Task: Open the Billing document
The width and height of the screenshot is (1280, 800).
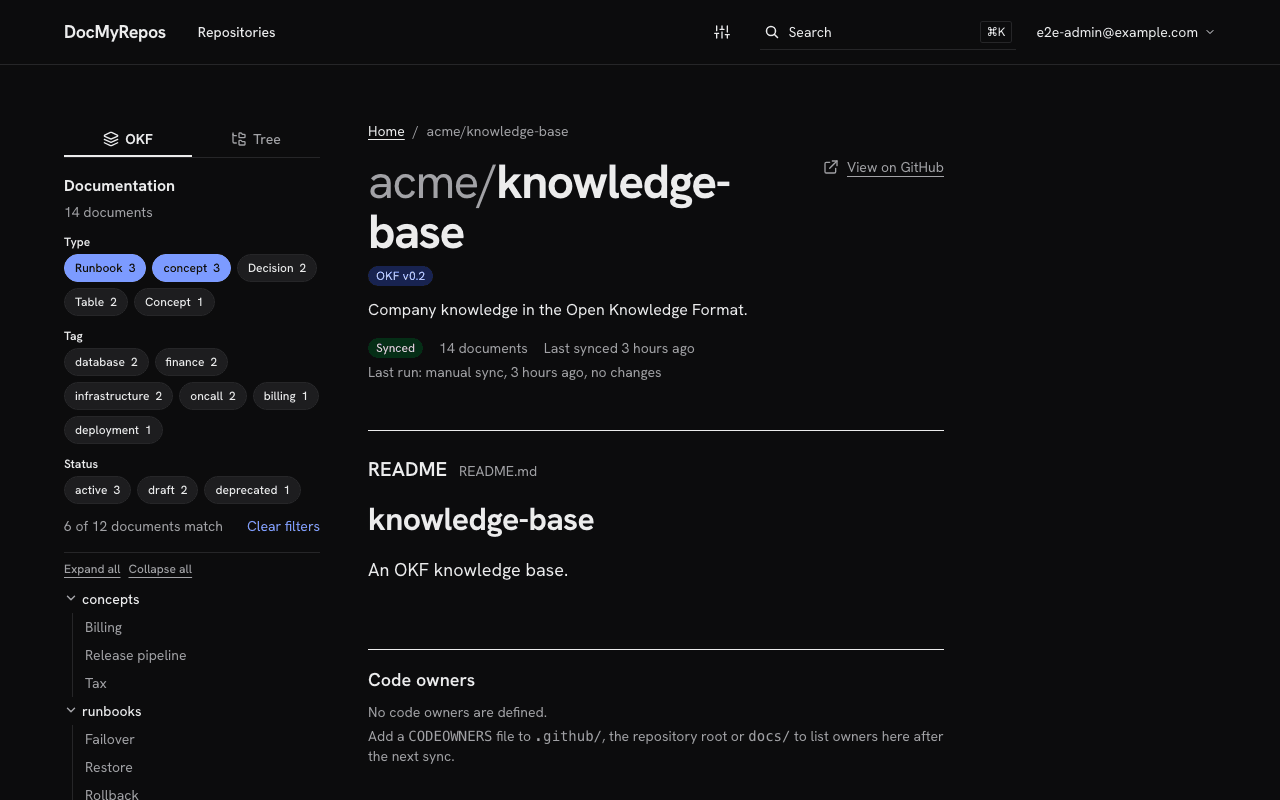Action: coord(103,627)
